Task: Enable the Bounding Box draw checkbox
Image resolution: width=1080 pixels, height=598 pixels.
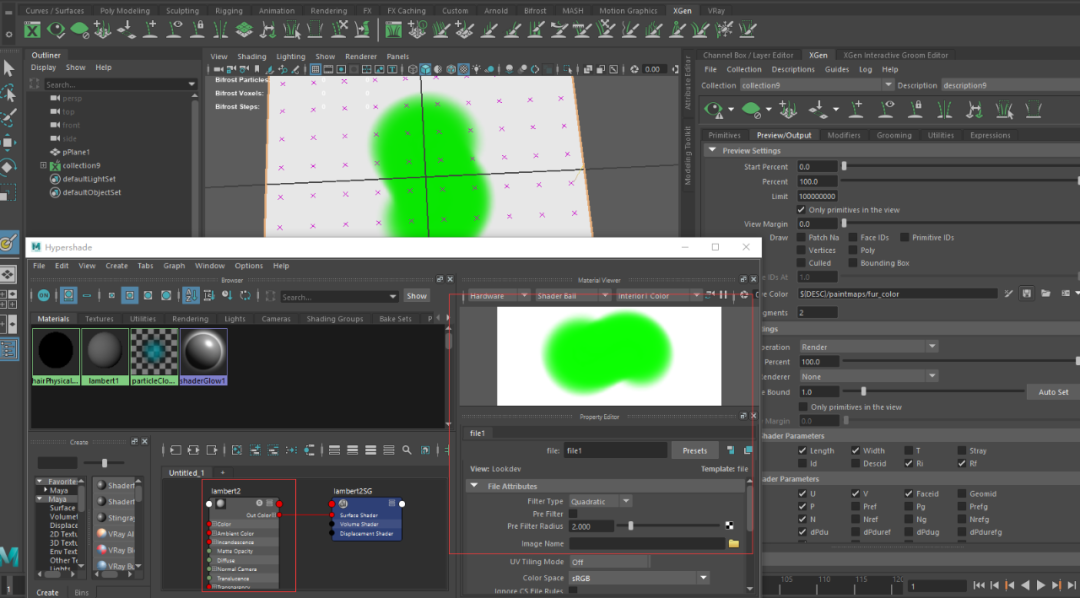Action: [x=853, y=262]
